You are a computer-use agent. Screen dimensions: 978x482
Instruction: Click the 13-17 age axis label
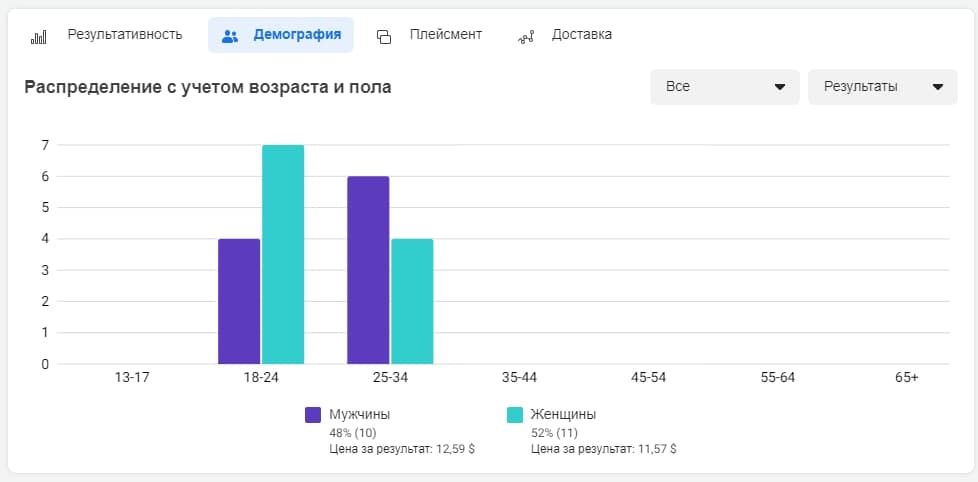point(132,378)
